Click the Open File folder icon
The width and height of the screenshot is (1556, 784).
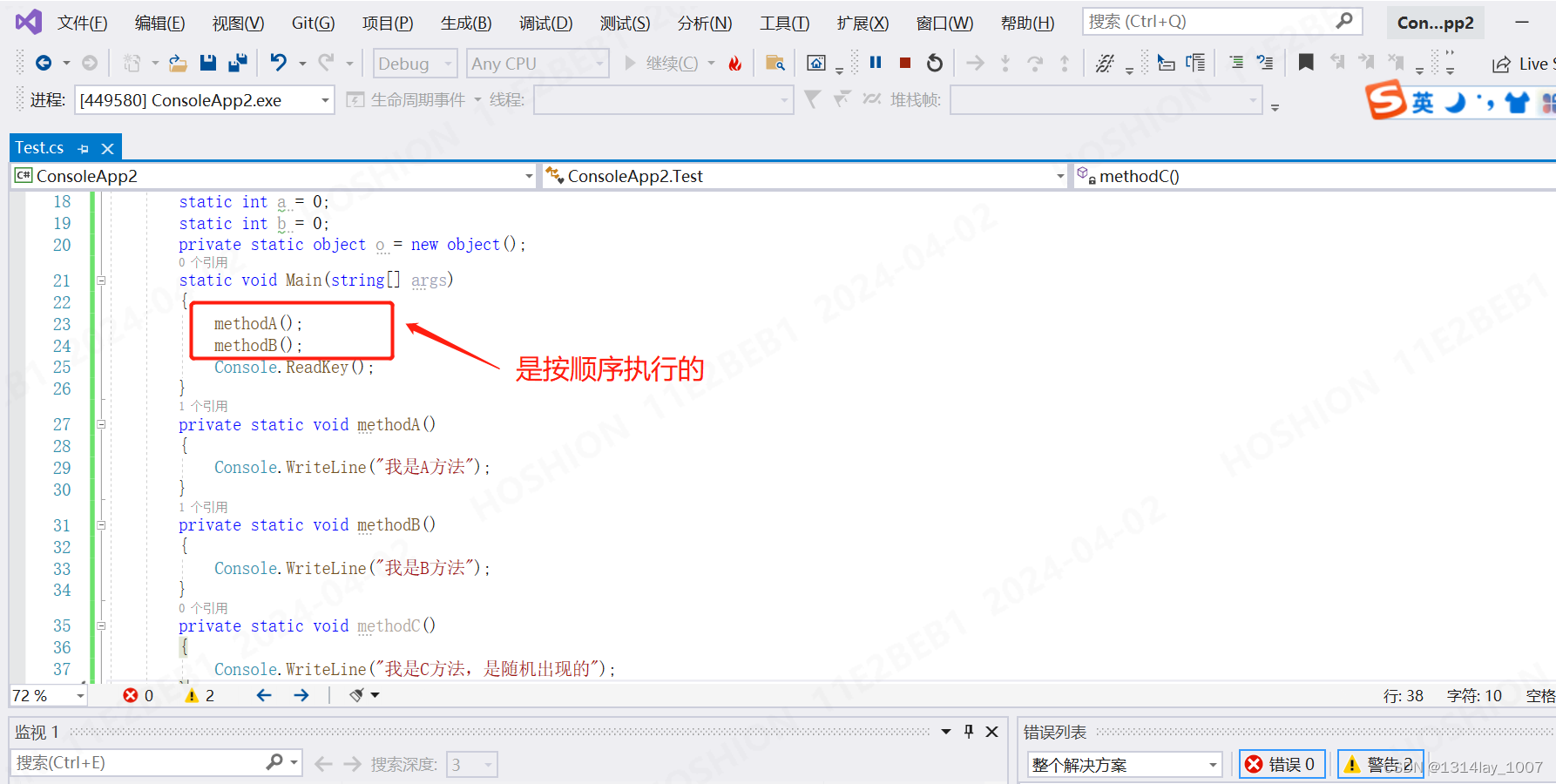178,63
